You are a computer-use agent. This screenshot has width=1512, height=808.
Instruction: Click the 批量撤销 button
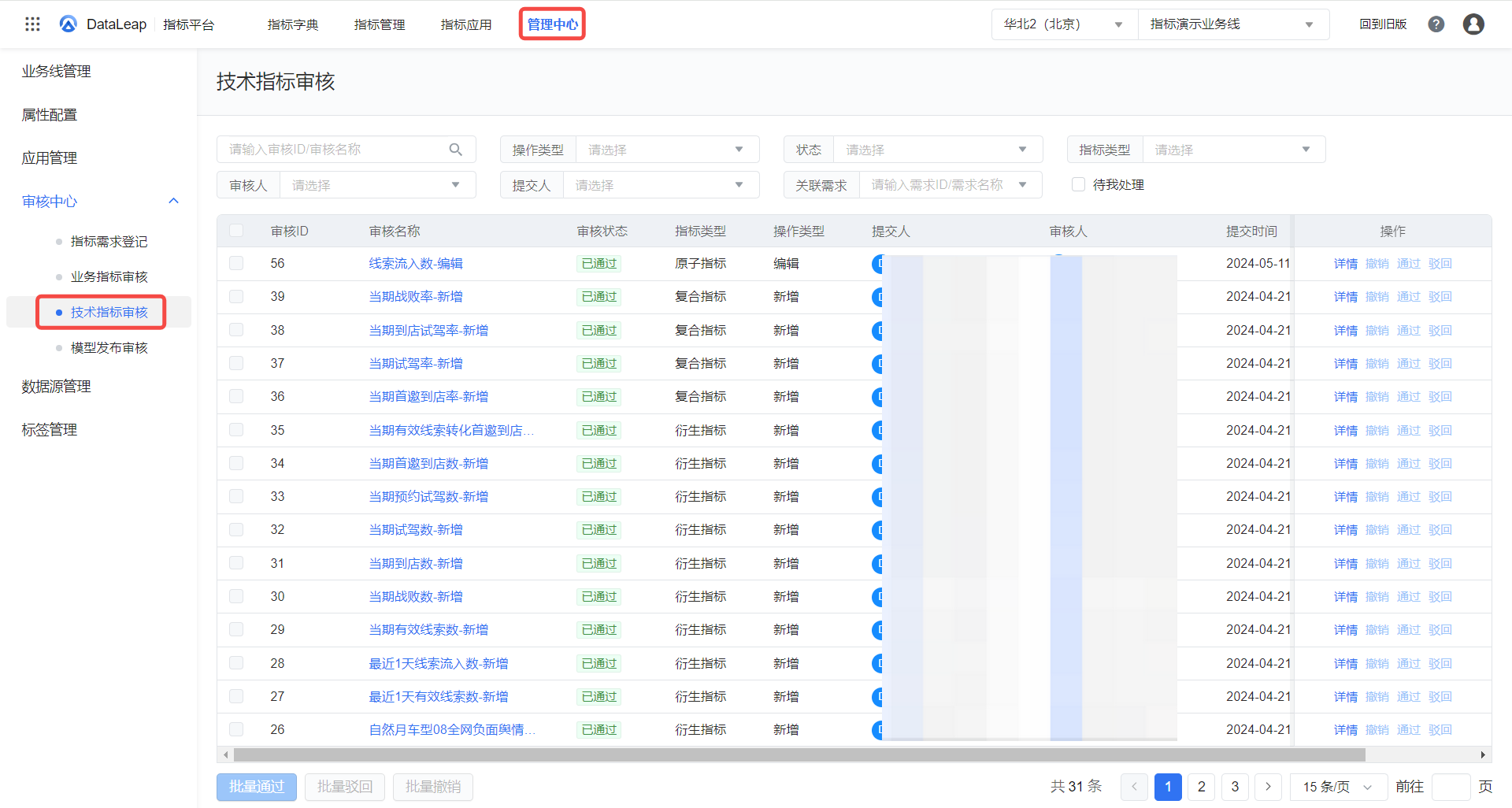pyautogui.click(x=433, y=787)
